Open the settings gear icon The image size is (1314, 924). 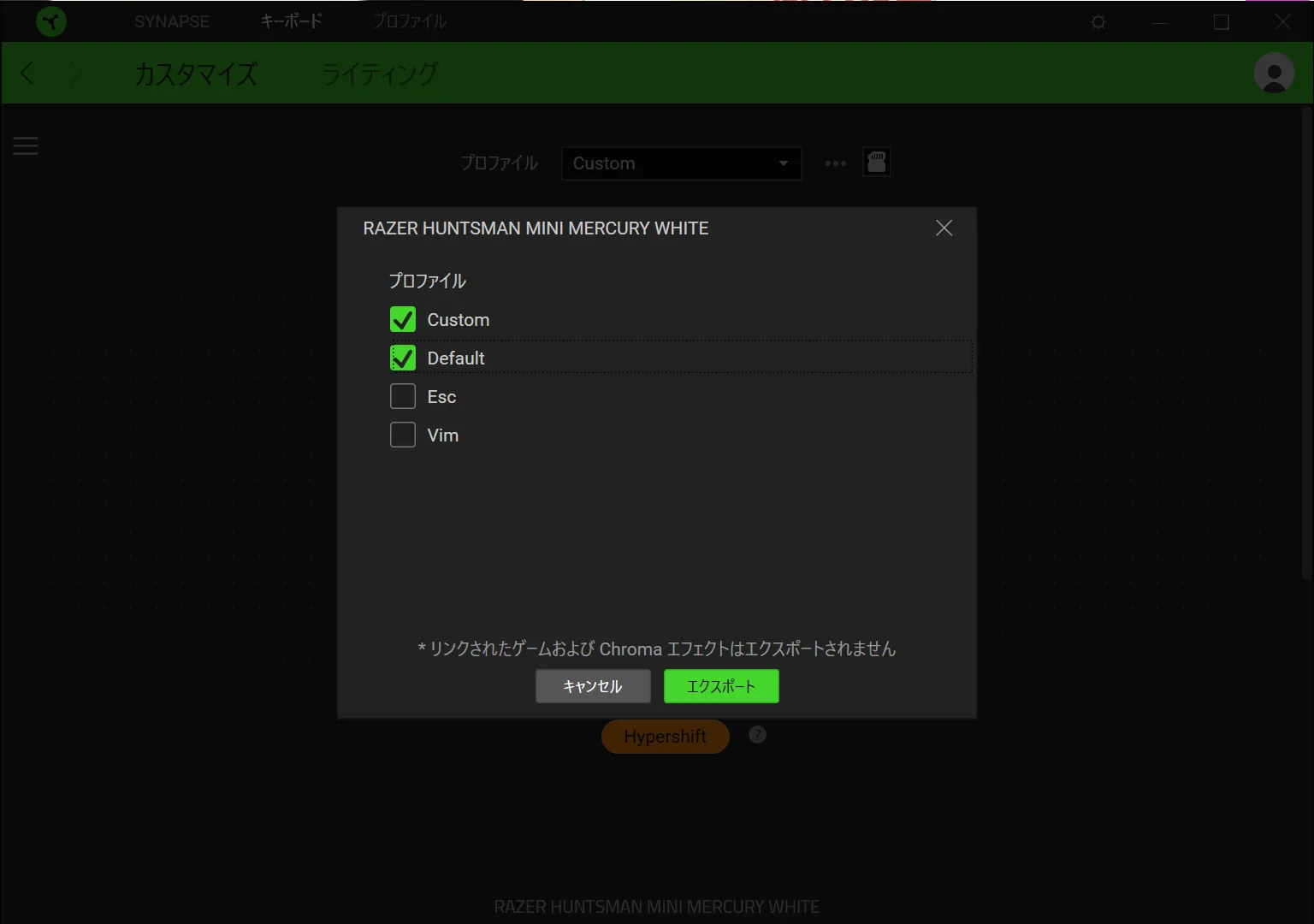click(1098, 22)
